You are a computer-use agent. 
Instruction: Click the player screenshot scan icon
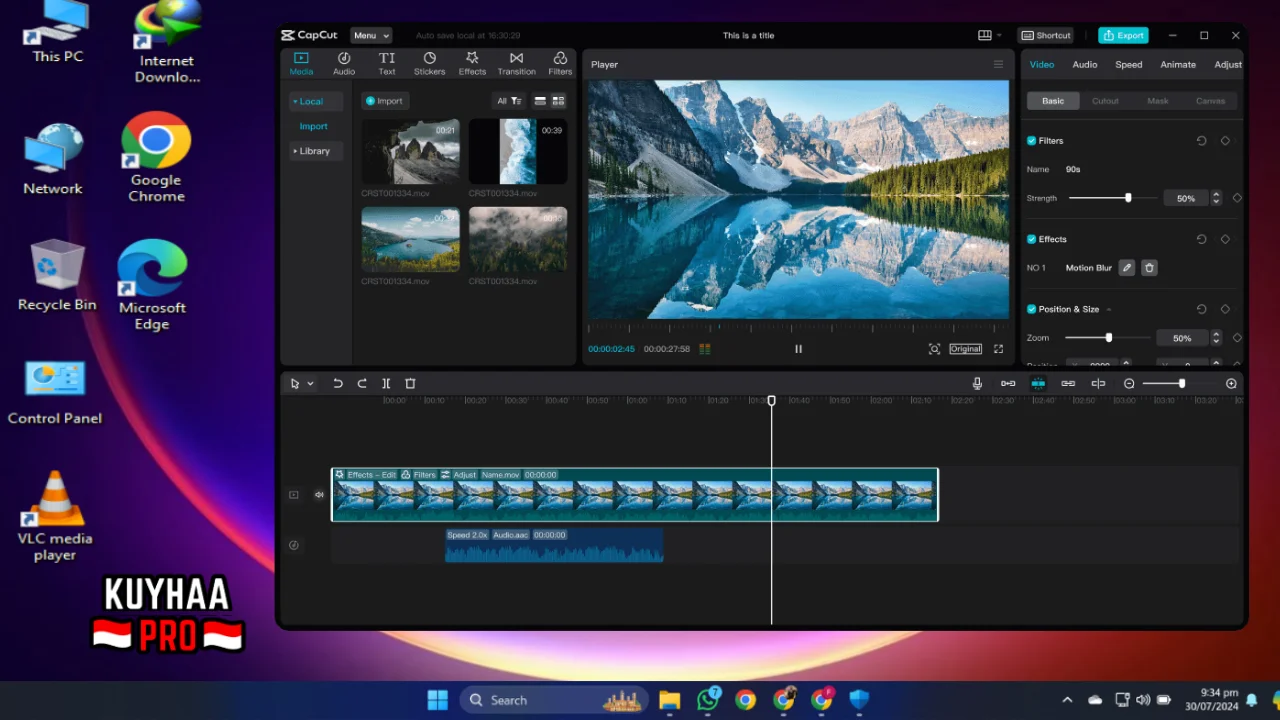934,349
